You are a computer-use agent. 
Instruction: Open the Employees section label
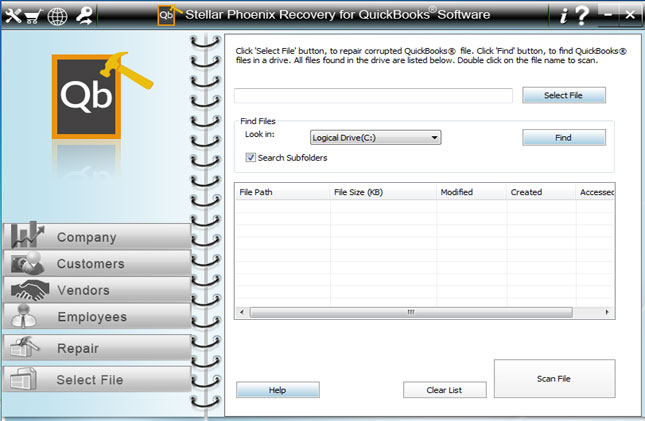tap(92, 317)
